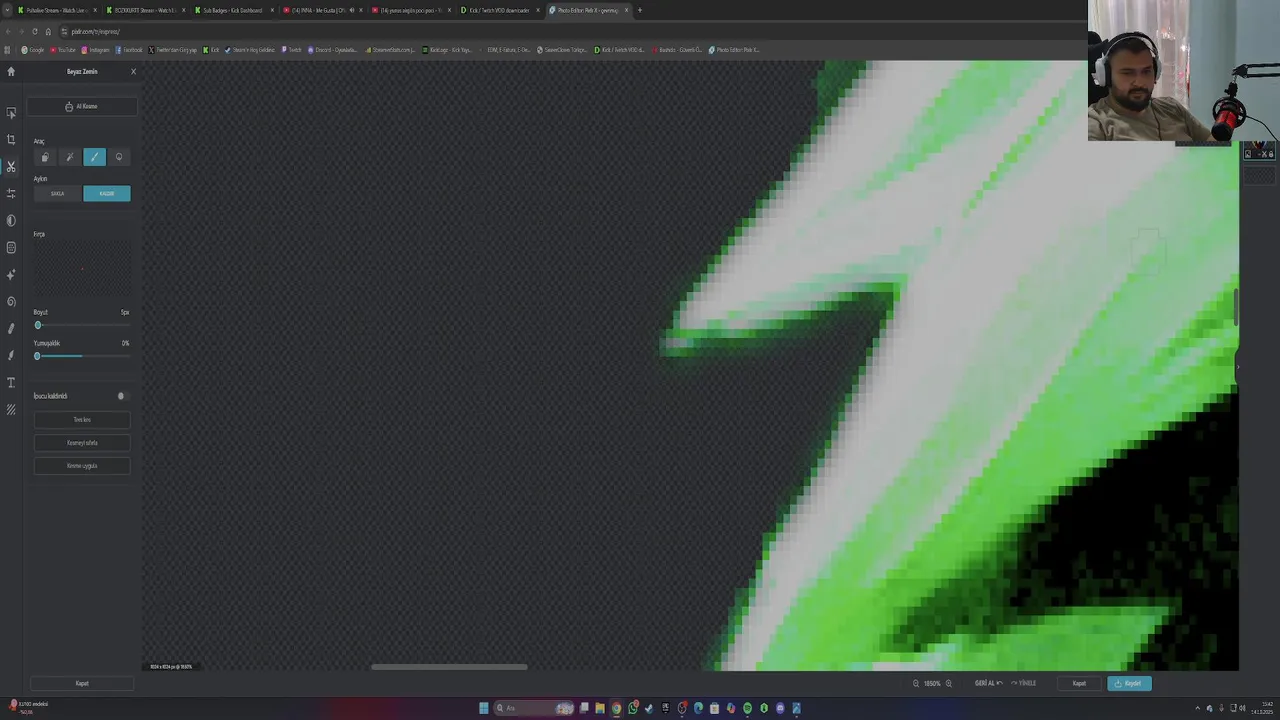1280x720 pixels.
Task: Open the Filter half-circle tool
Action: point(11,220)
